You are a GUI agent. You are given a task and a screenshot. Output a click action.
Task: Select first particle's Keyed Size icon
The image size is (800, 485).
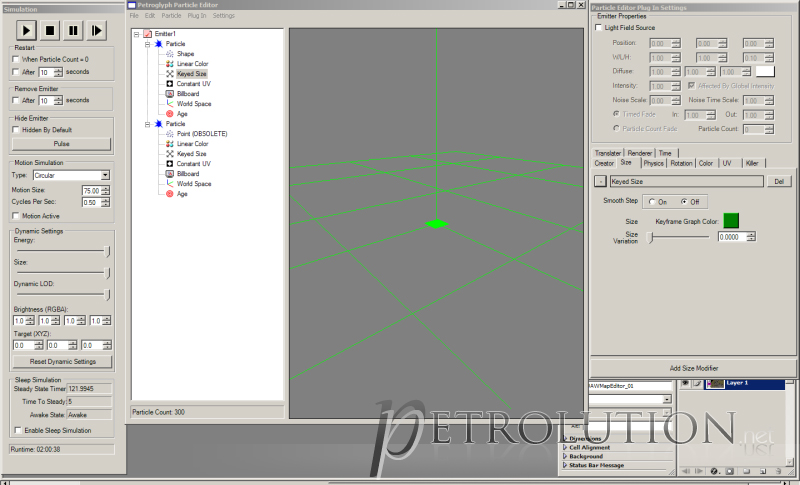(x=170, y=74)
